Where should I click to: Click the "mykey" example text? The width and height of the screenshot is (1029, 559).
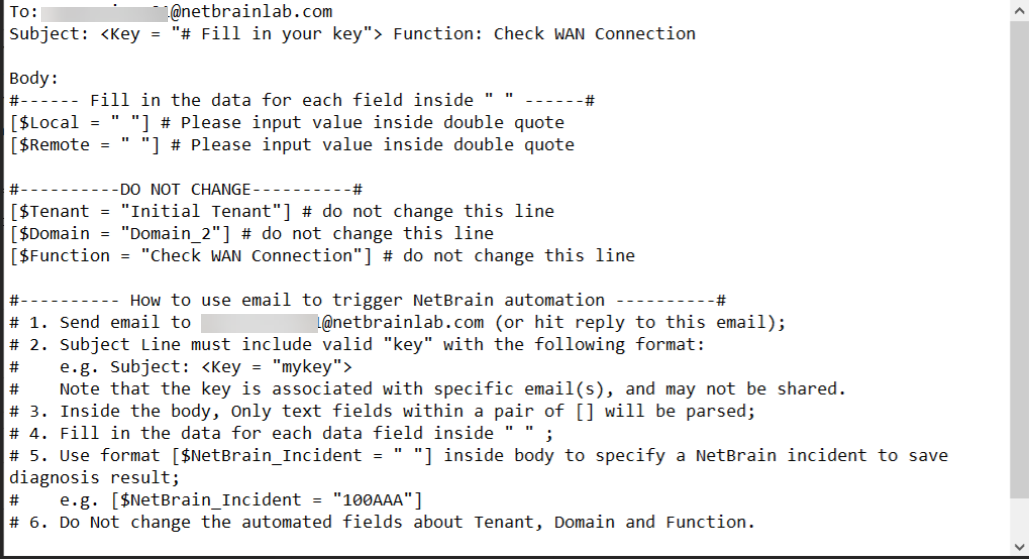click(x=311, y=366)
